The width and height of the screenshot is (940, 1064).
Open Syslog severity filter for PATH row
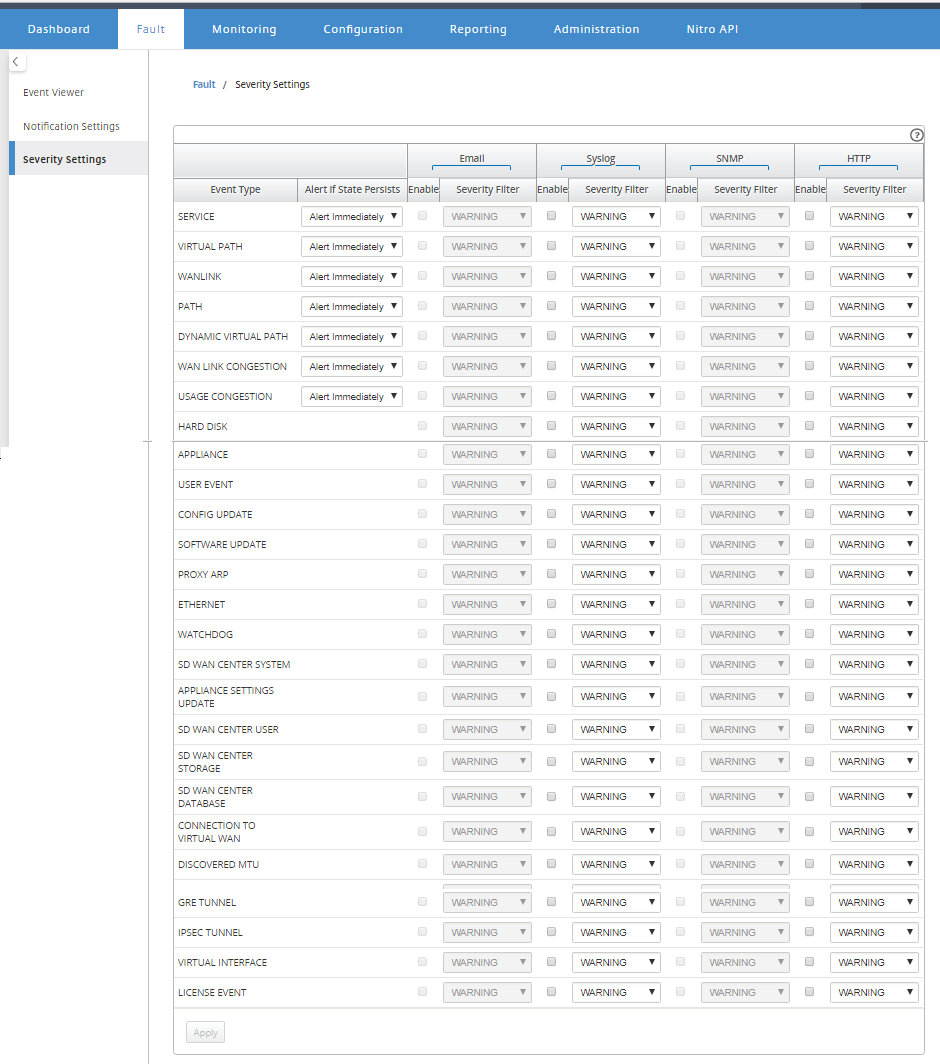tap(616, 306)
